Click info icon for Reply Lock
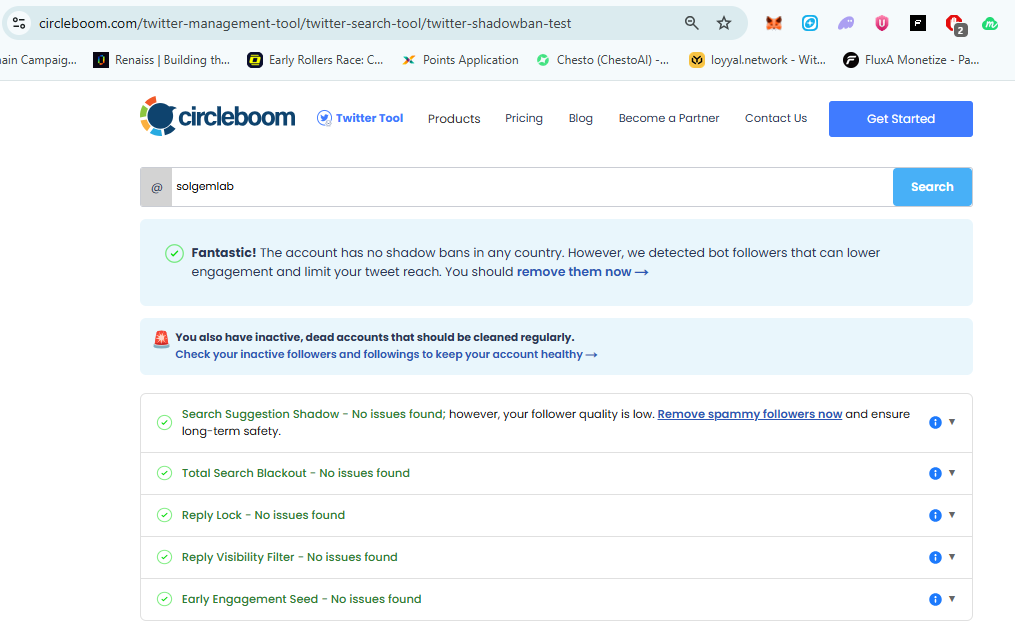This screenshot has height=637, width=1015. point(935,515)
